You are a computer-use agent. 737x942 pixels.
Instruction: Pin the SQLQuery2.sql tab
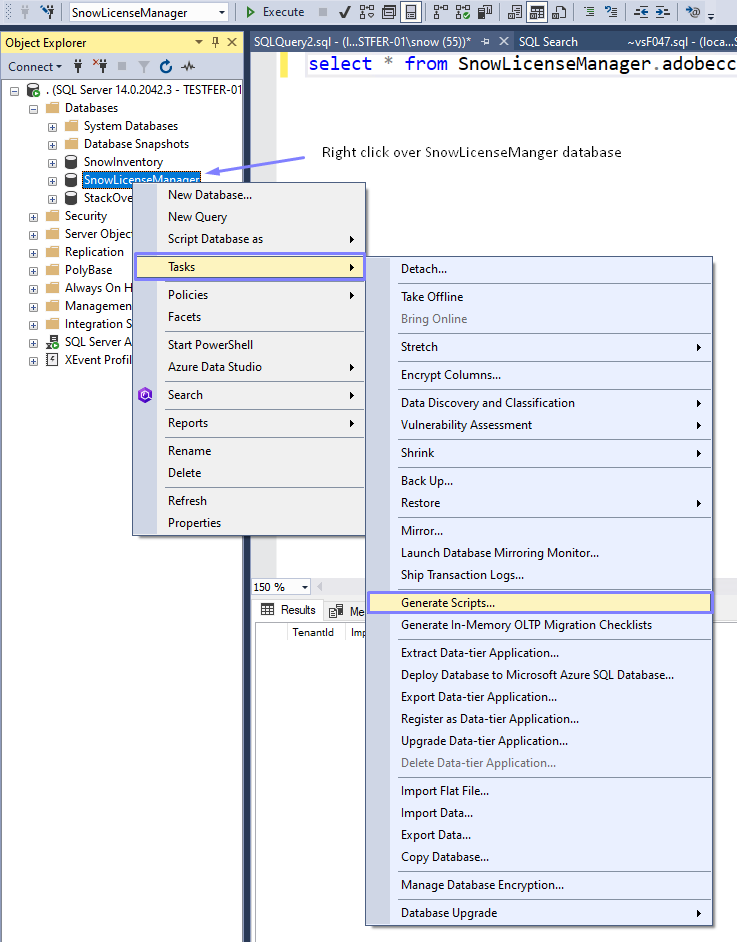coord(485,41)
